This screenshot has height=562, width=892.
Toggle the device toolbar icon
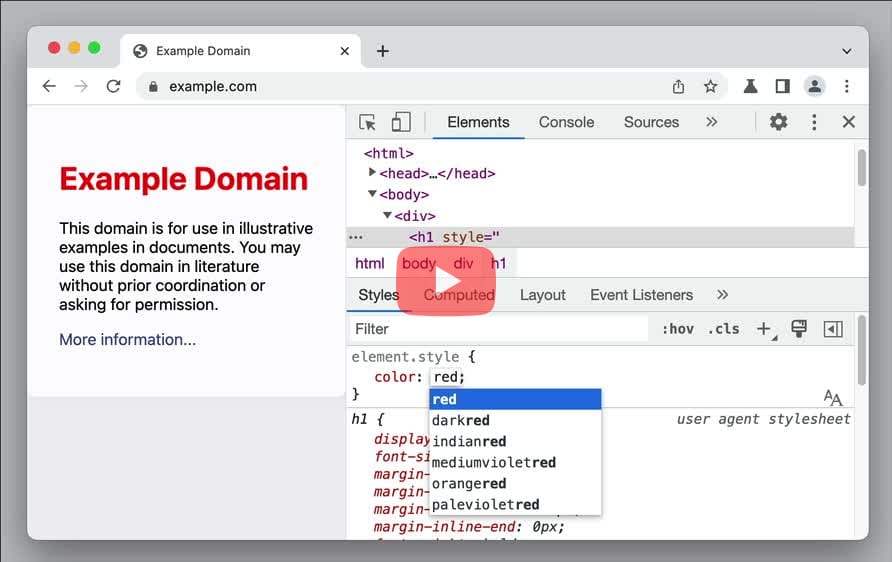click(400, 122)
